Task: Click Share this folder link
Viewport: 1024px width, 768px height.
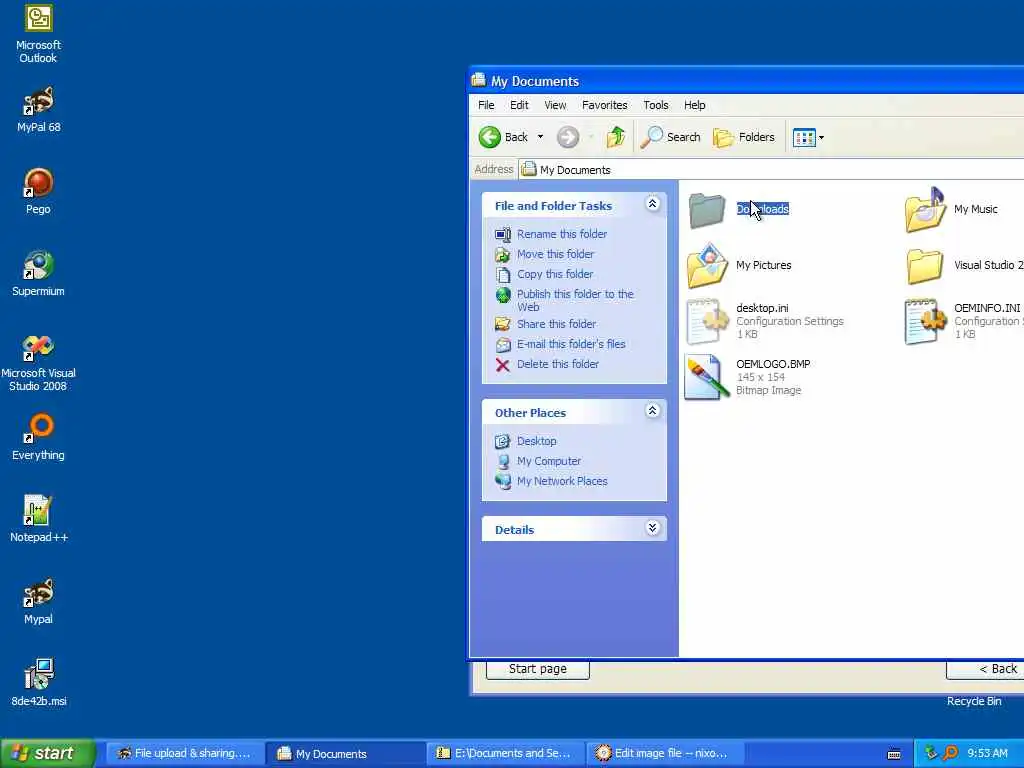Action: tap(556, 324)
